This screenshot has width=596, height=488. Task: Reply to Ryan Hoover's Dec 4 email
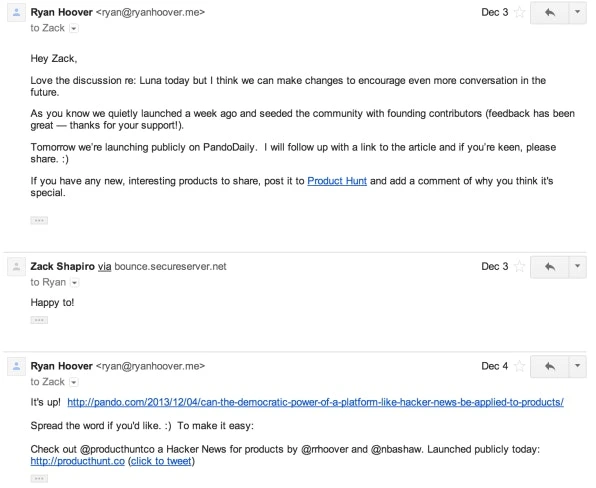click(549, 366)
